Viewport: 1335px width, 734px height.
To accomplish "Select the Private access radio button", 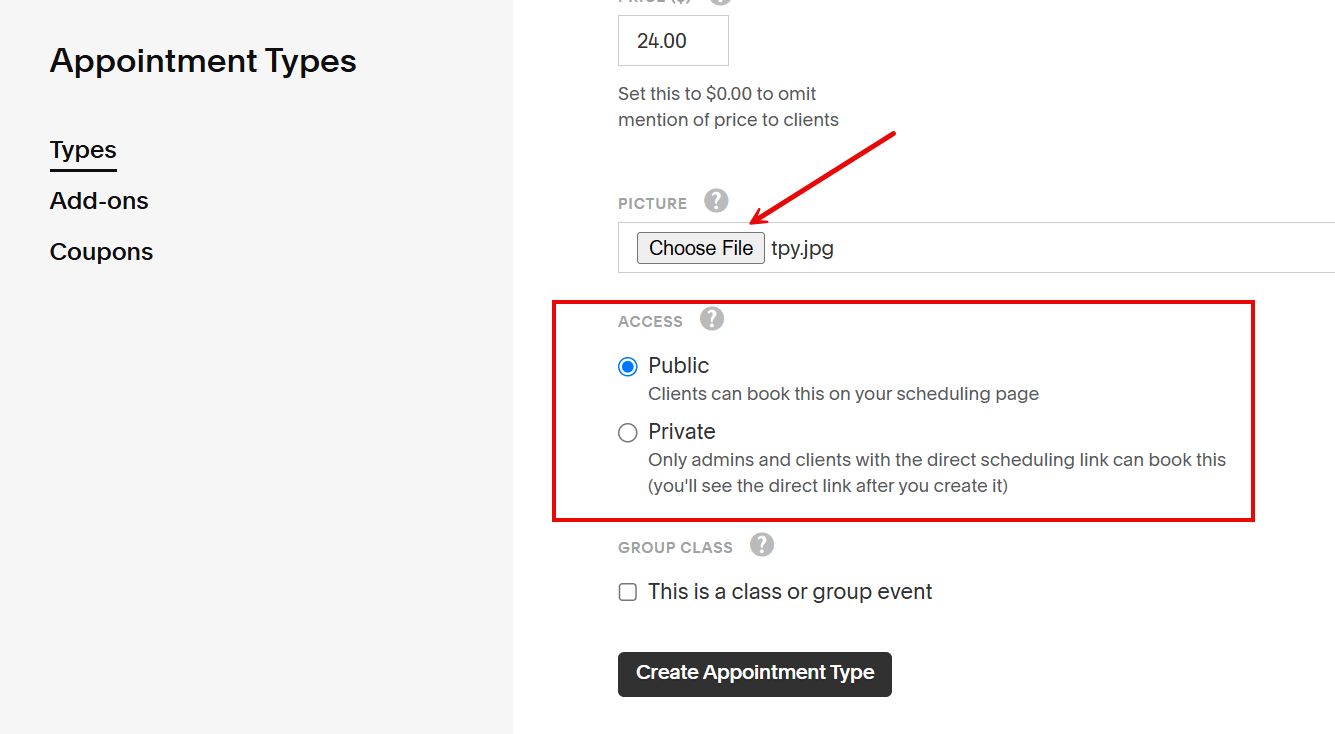I will (627, 432).
